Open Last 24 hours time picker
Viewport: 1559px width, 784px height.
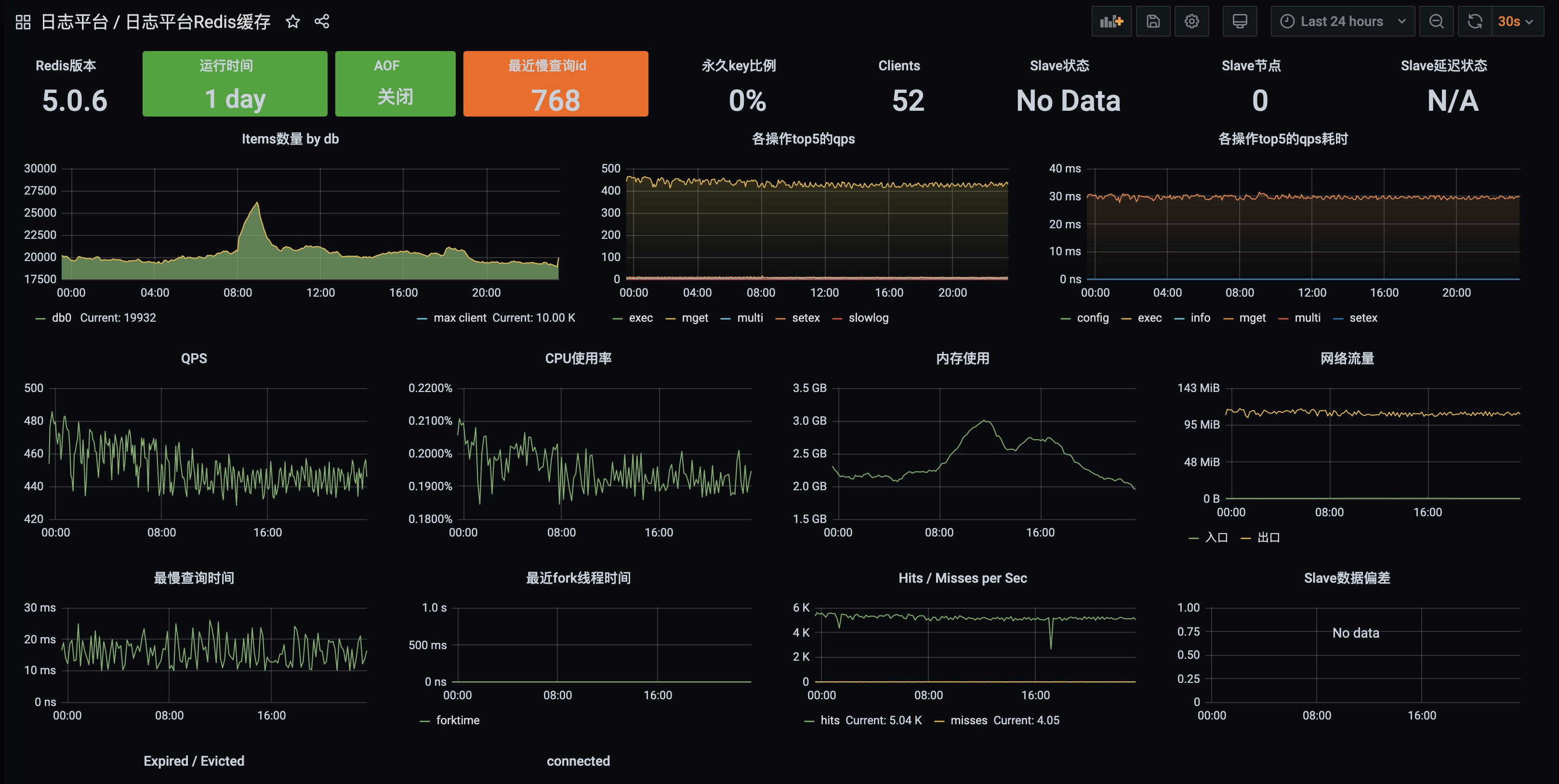tap(1342, 22)
